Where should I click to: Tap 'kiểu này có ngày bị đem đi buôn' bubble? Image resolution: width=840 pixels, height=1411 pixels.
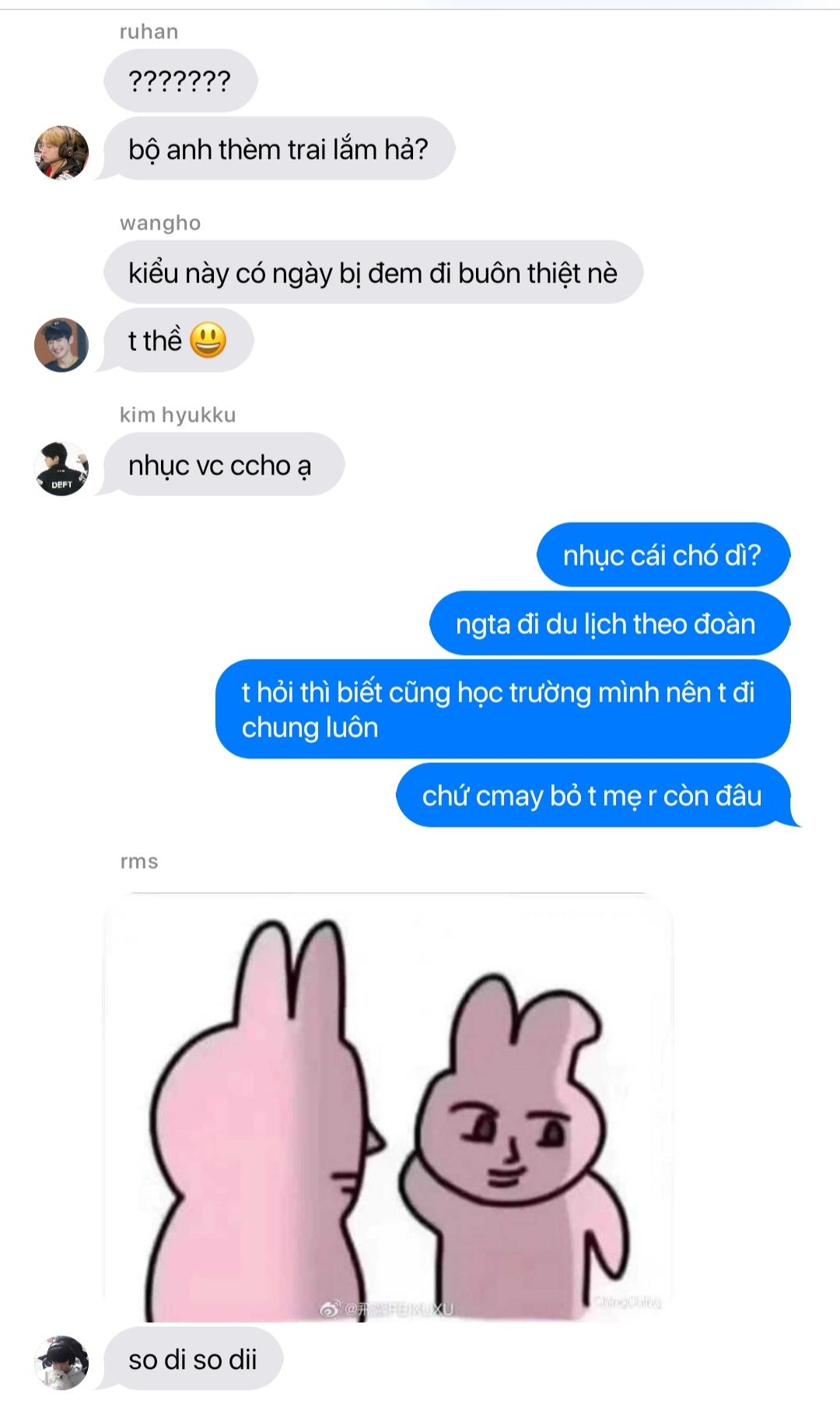373,272
